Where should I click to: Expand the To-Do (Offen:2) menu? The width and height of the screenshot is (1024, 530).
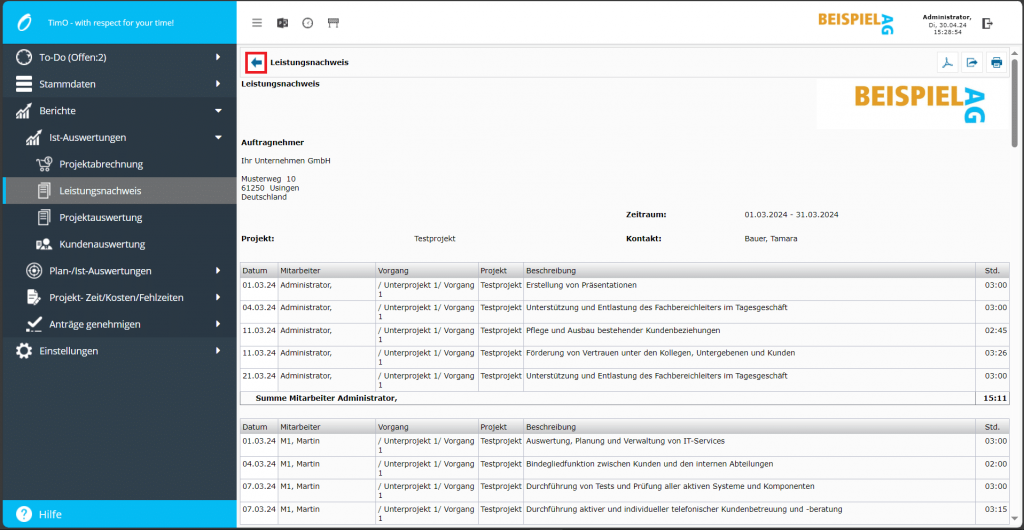pyautogui.click(x=118, y=57)
